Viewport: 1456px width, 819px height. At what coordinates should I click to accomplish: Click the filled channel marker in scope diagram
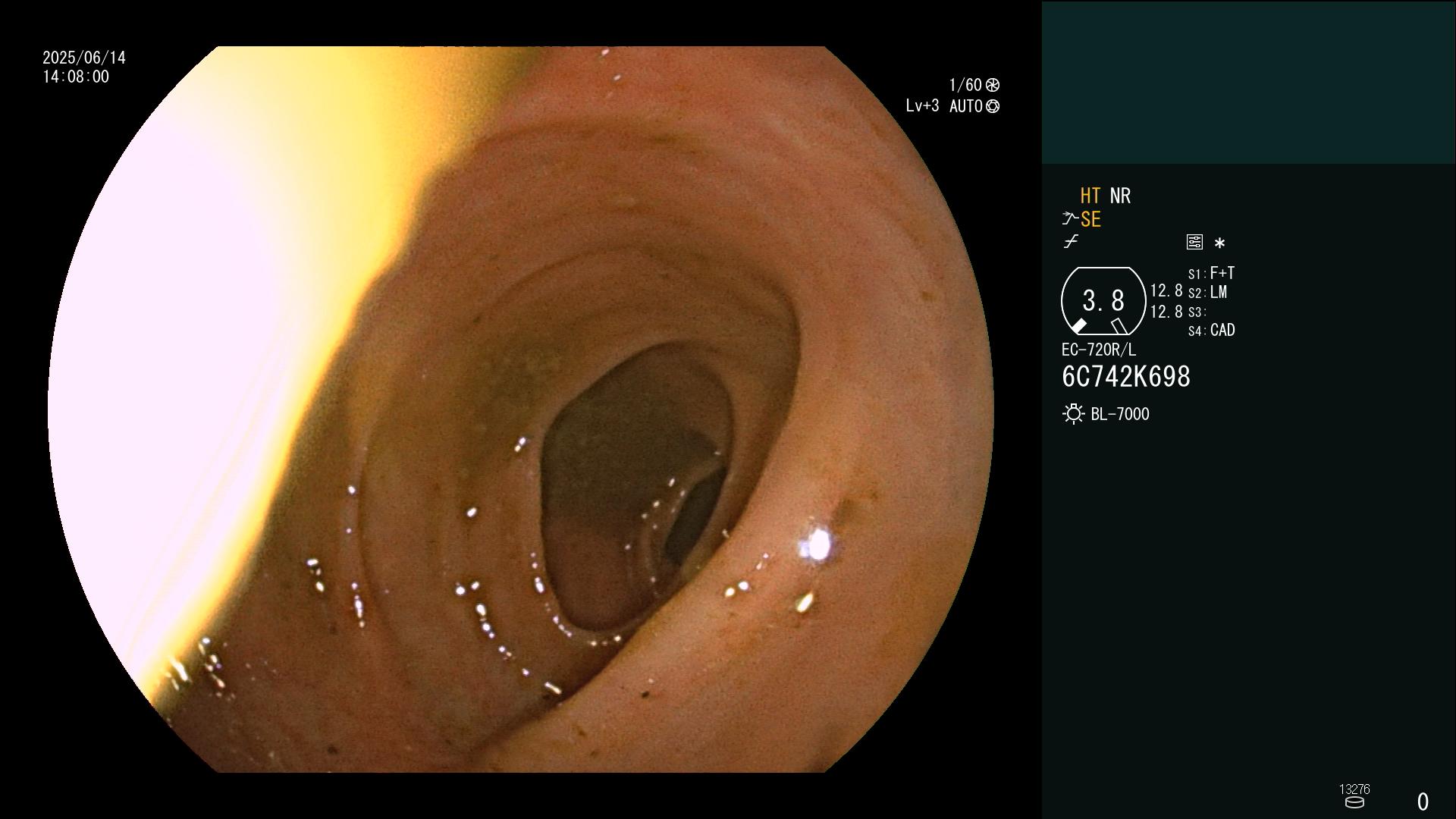click(x=1078, y=326)
